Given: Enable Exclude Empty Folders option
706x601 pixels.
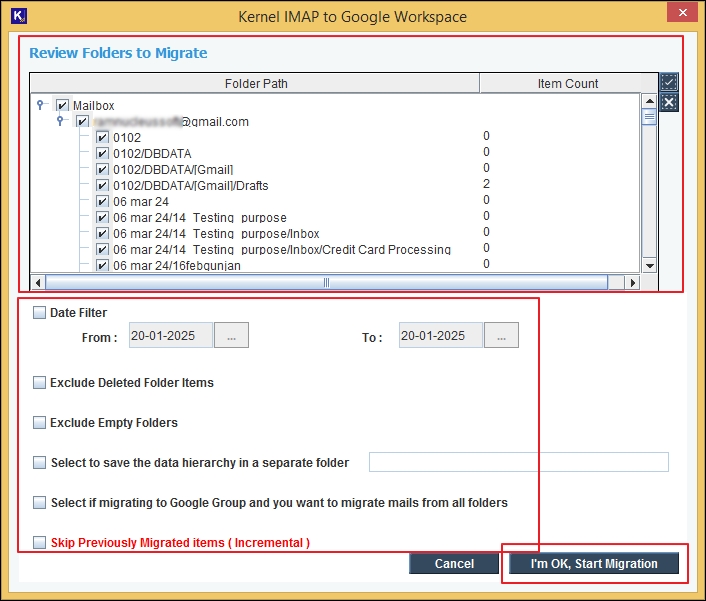Looking at the screenshot, I should (39, 423).
